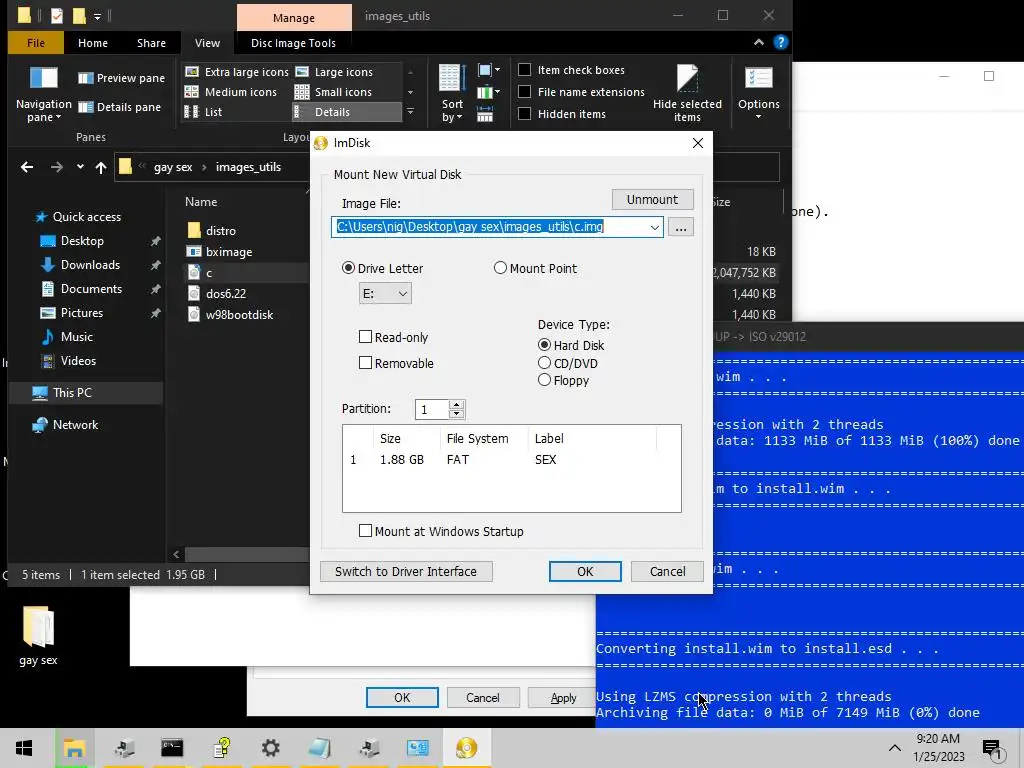Go up one folder level
The height and width of the screenshot is (768, 1024).
[x=101, y=167]
